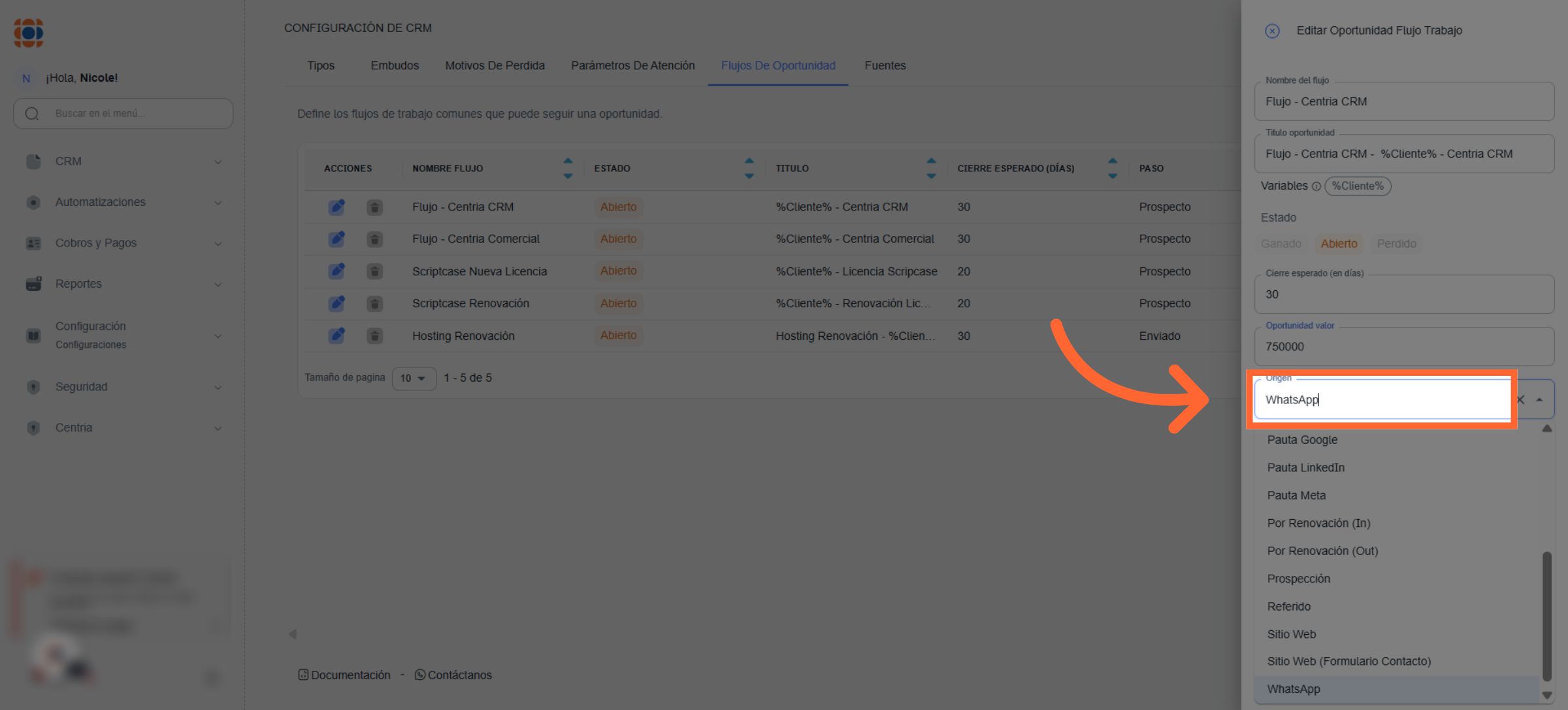
Task: Clear the Origen field with X icon
Action: (x=1520, y=400)
